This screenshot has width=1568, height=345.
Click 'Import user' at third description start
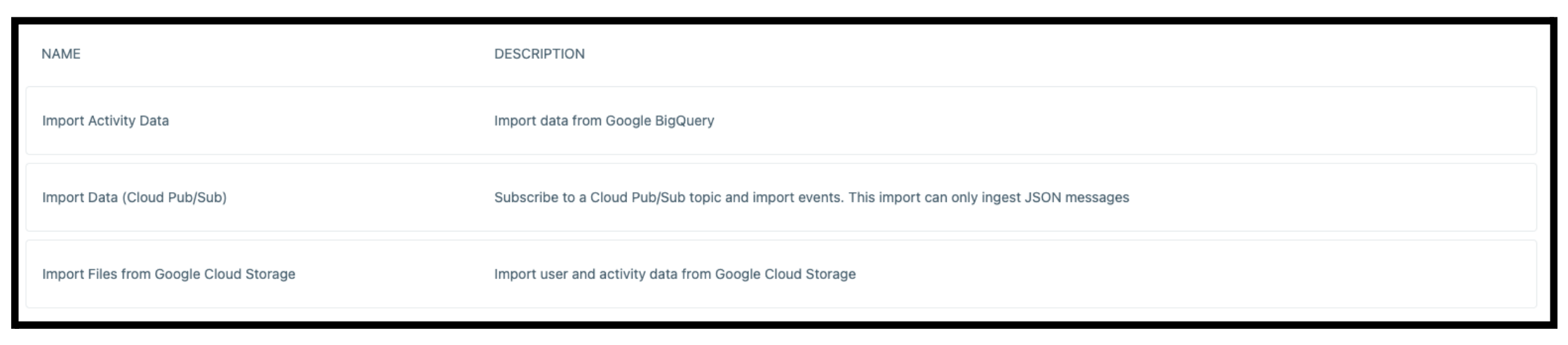(x=531, y=274)
